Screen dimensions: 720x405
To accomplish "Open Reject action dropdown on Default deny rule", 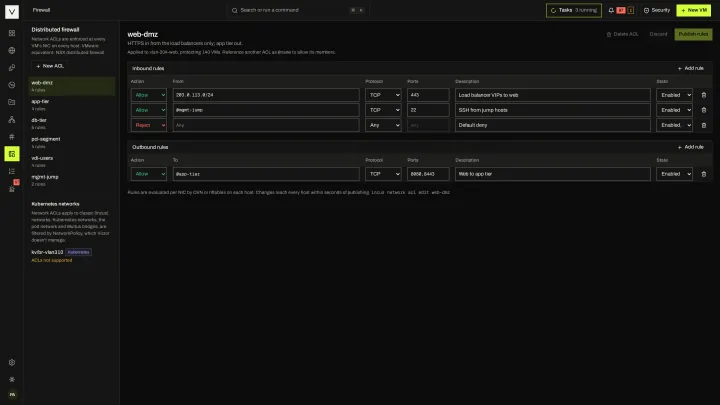I will [x=149, y=125].
